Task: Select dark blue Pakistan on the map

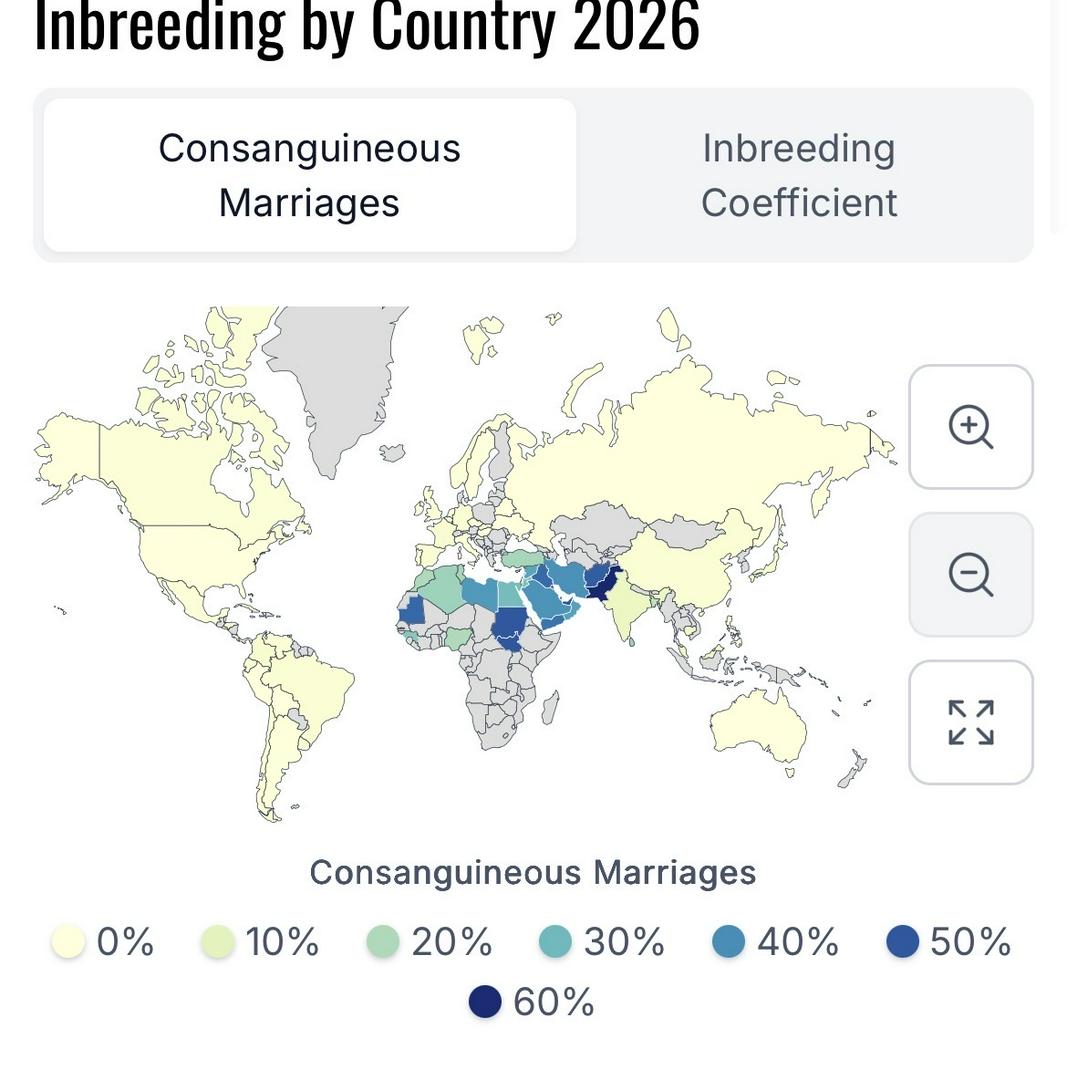Action: (602, 581)
